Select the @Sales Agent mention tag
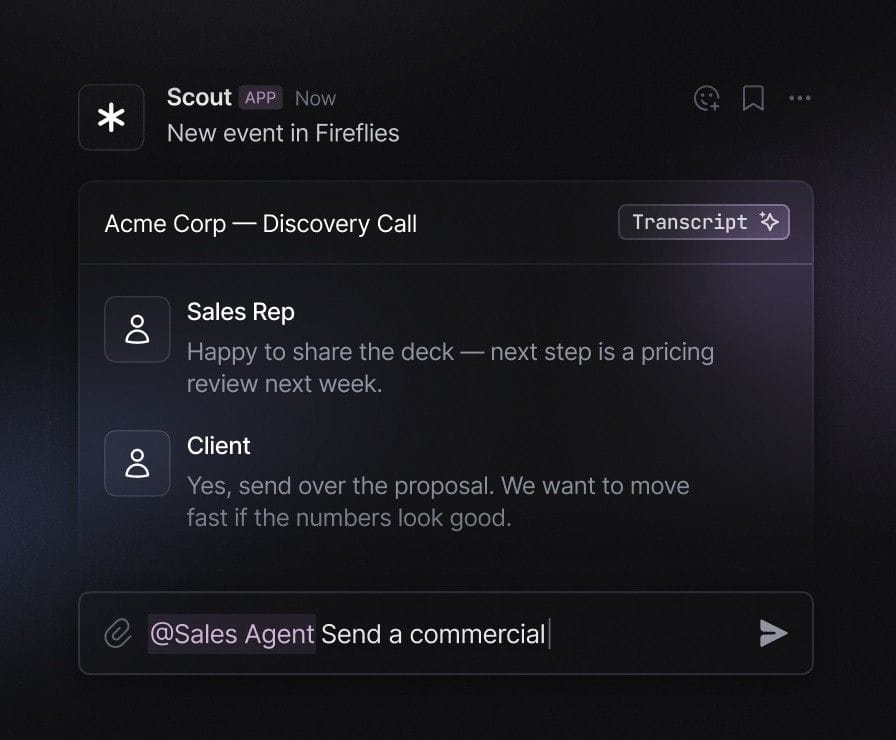 pos(232,634)
